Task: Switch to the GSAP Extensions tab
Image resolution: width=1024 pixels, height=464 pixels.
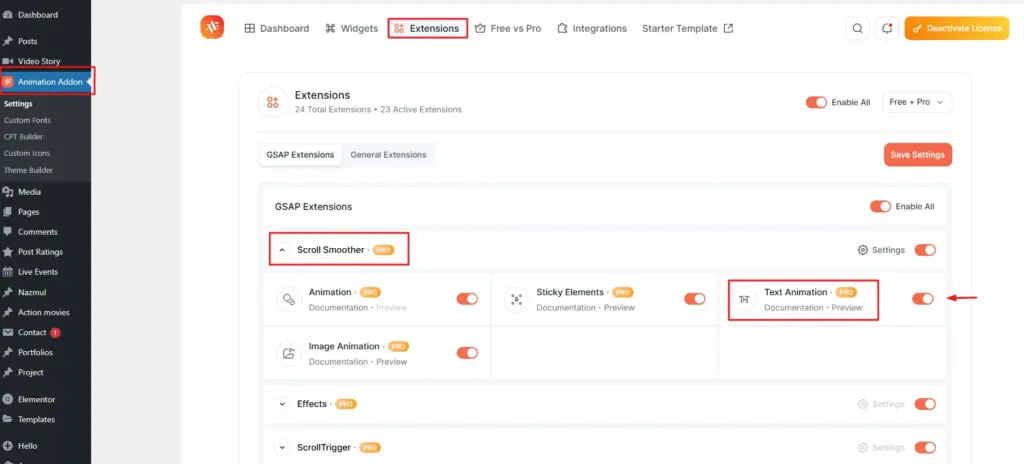Action: (300, 155)
